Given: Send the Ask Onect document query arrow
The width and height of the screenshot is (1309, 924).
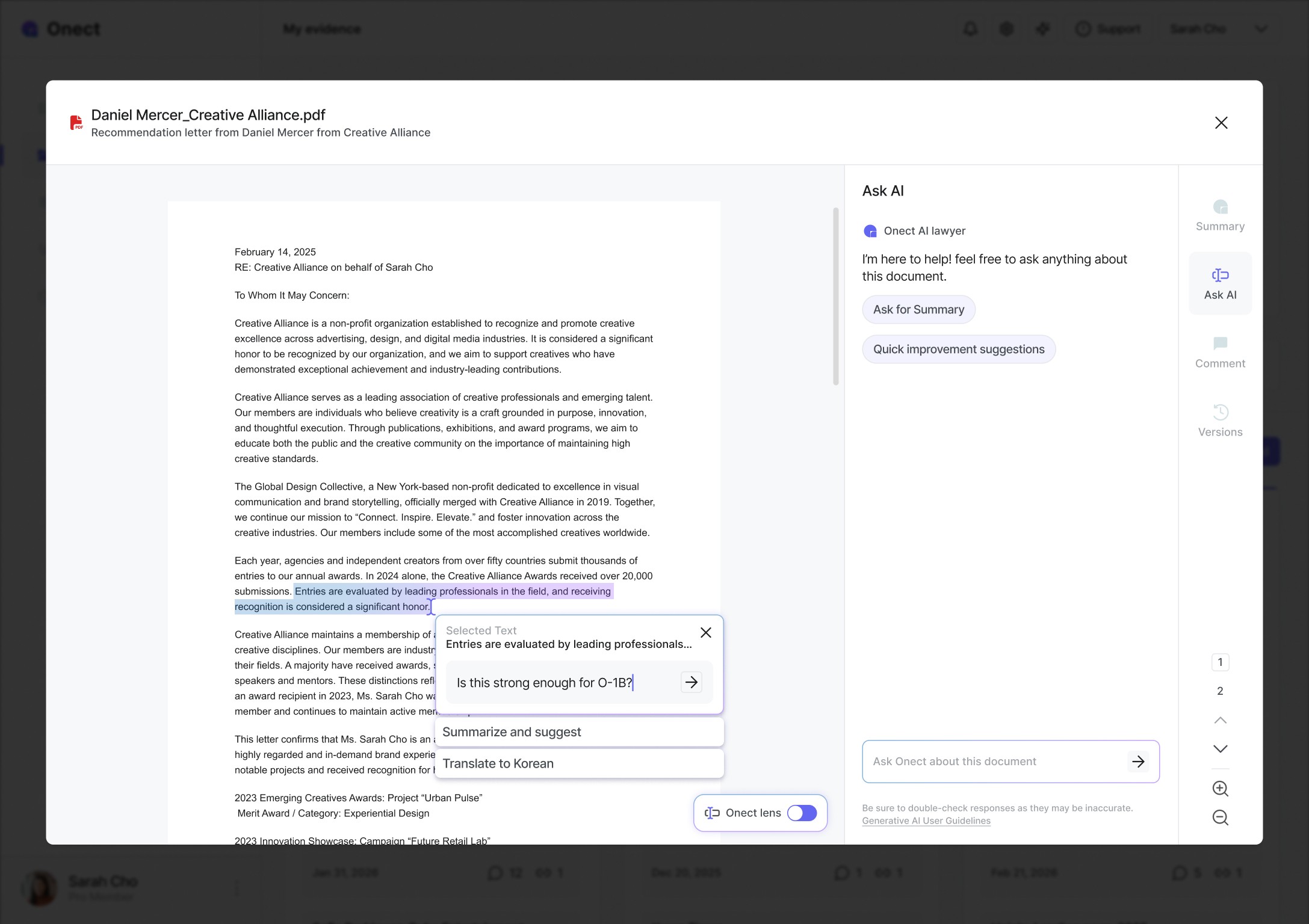Looking at the screenshot, I should (x=1137, y=762).
